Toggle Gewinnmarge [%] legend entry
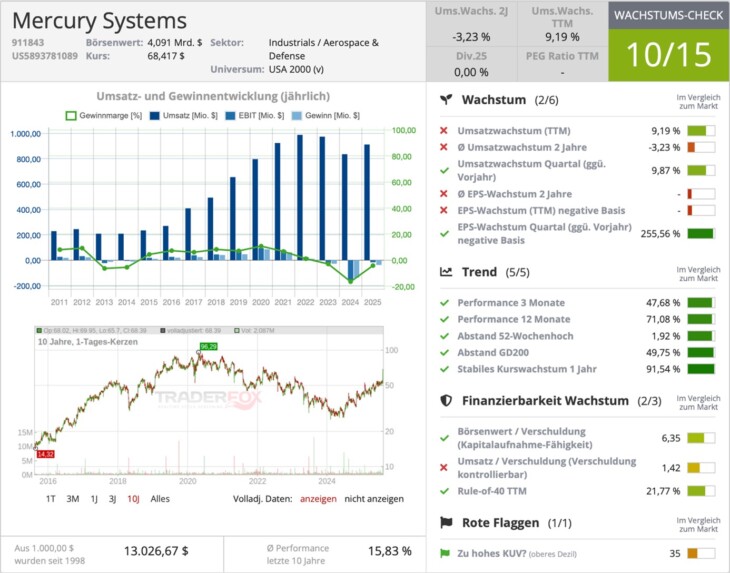This screenshot has width=730, height=573. pyautogui.click(x=103, y=115)
